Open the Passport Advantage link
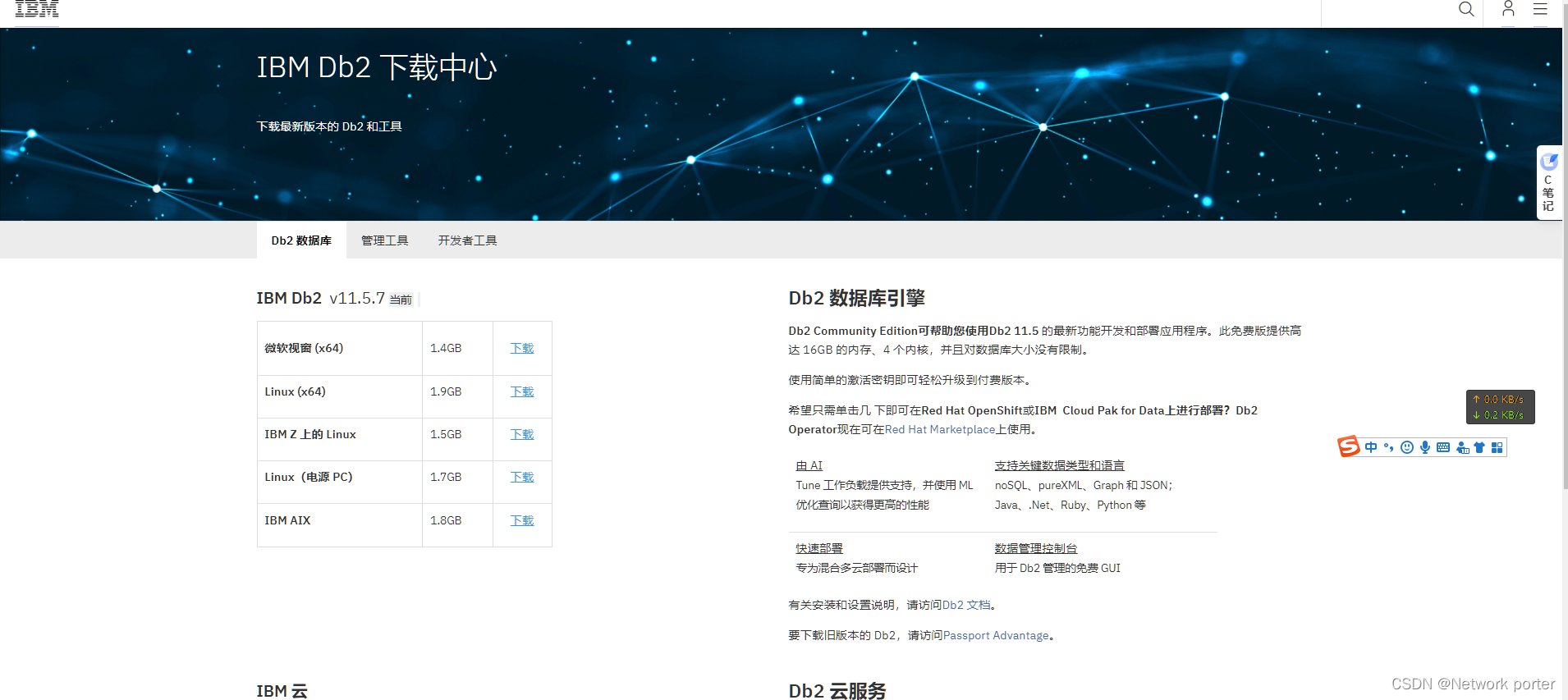 pyautogui.click(x=996, y=635)
